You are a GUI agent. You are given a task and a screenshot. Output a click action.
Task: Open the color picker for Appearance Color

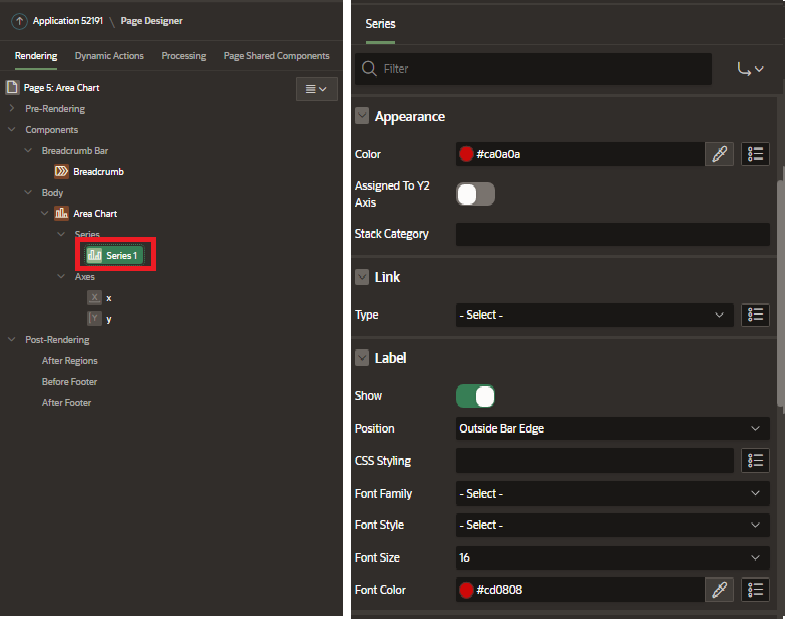click(719, 154)
